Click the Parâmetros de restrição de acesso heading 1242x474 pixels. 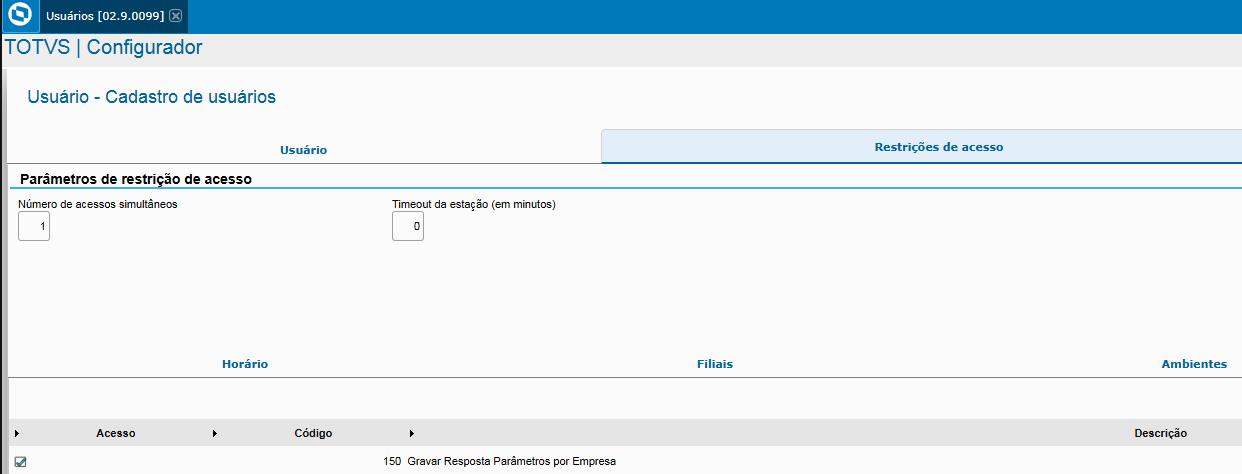point(135,178)
